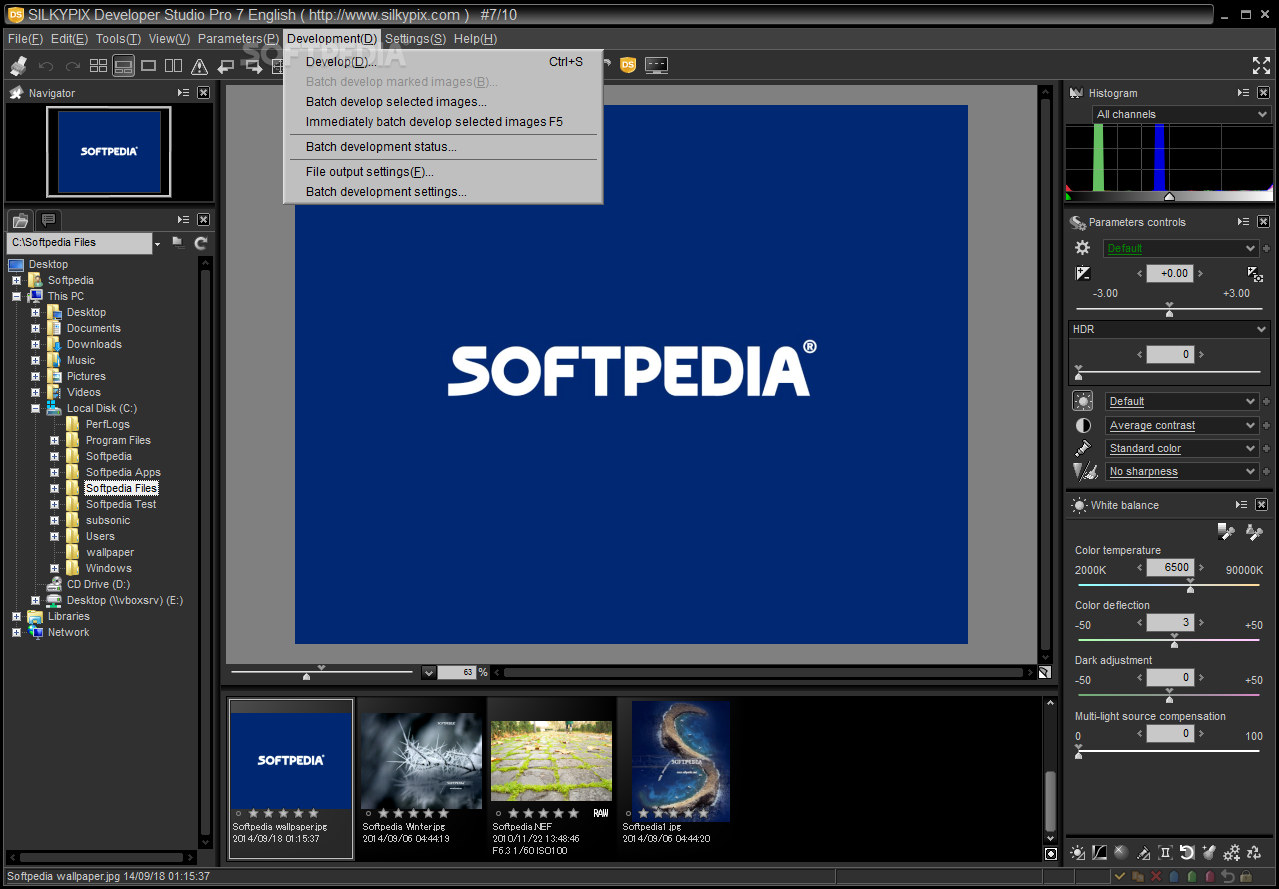Click the color paint tube icon

coord(1083,448)
